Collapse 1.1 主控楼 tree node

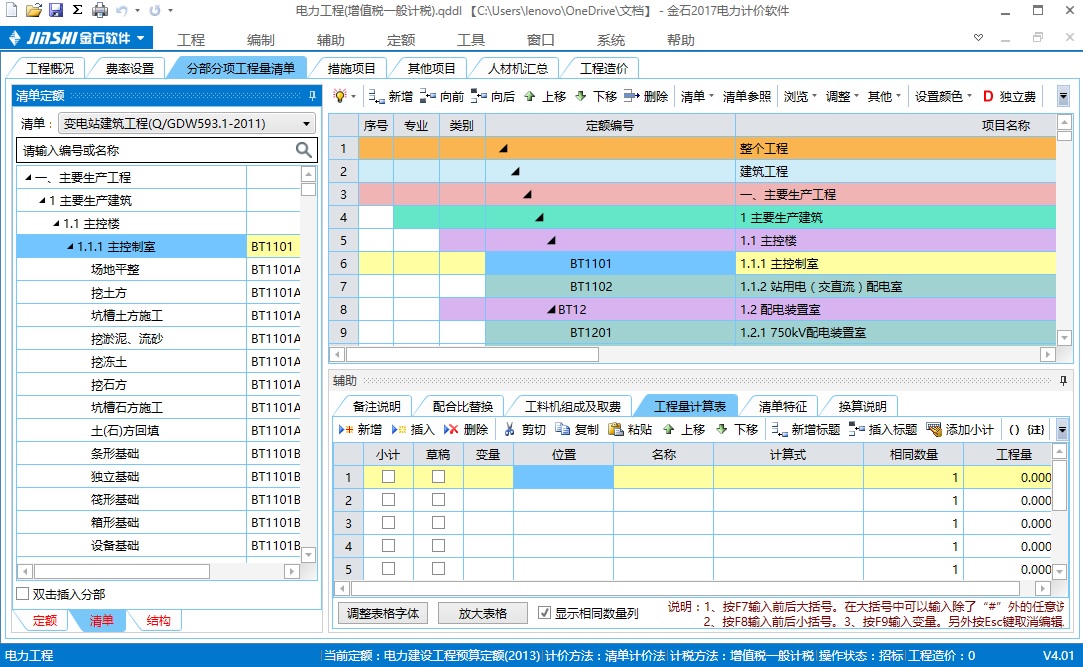57,224
